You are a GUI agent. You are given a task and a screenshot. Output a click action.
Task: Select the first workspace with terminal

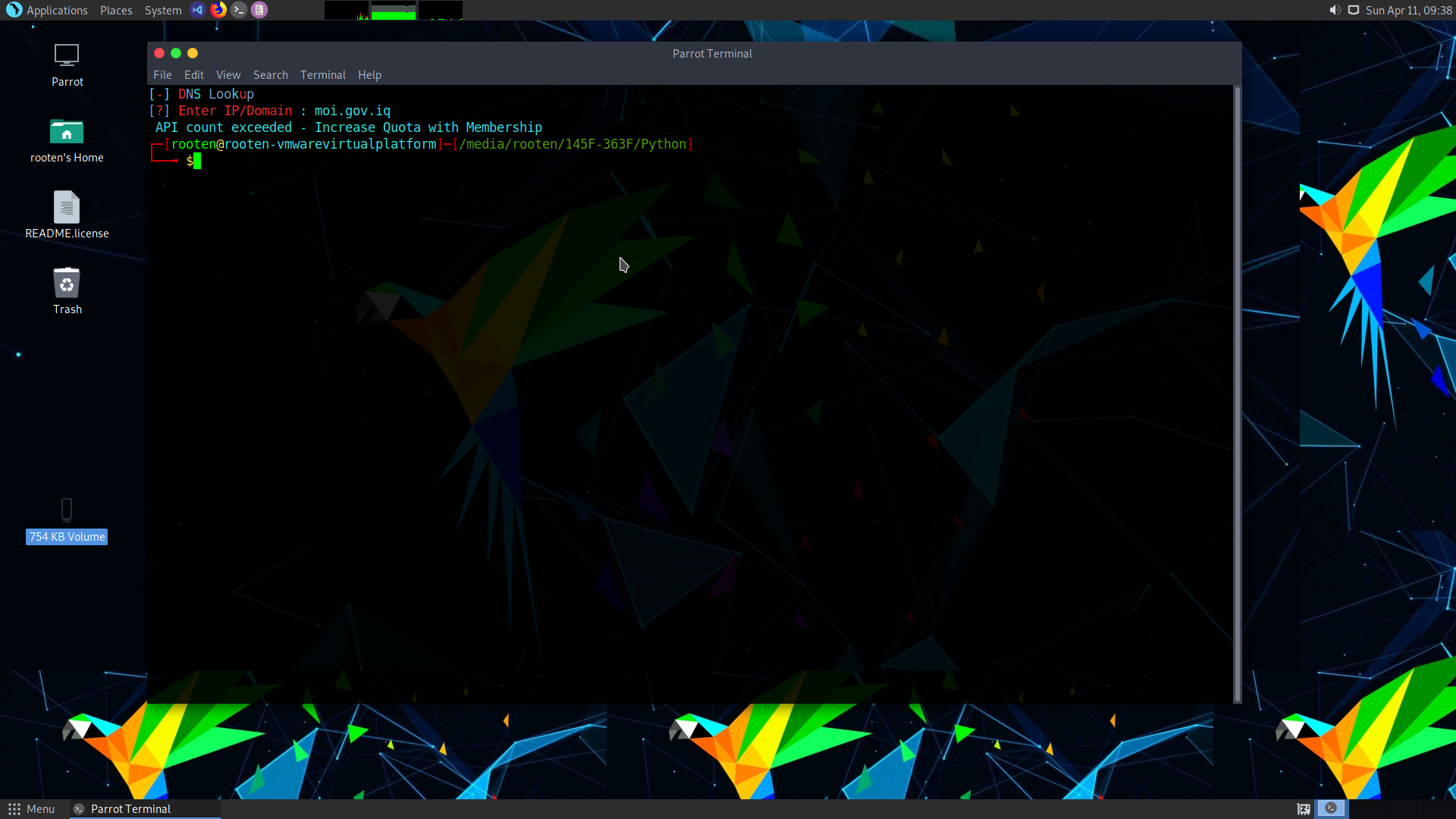click(1330, 808)
